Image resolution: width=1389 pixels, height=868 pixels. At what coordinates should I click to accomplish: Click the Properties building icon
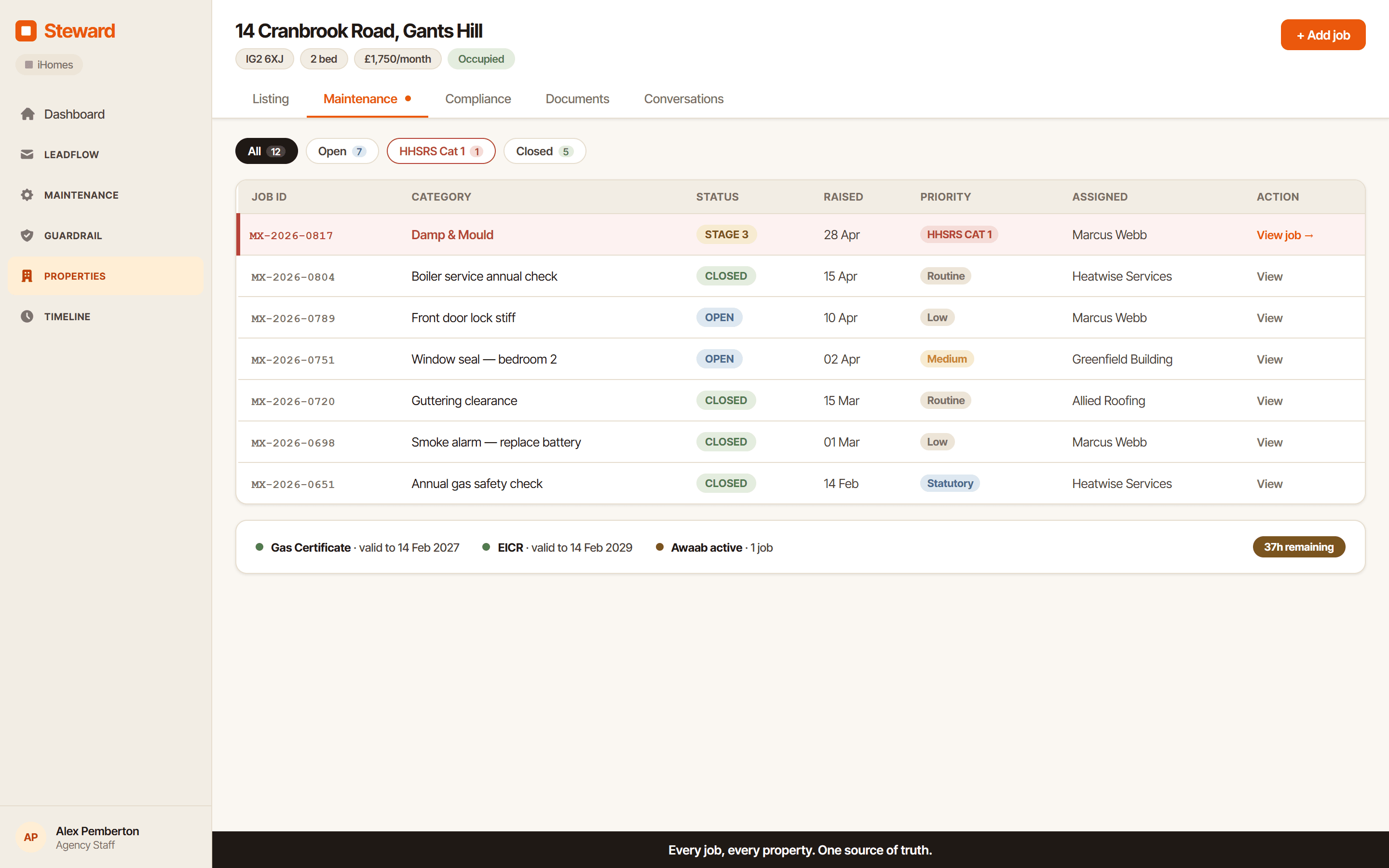pos(27,276)
